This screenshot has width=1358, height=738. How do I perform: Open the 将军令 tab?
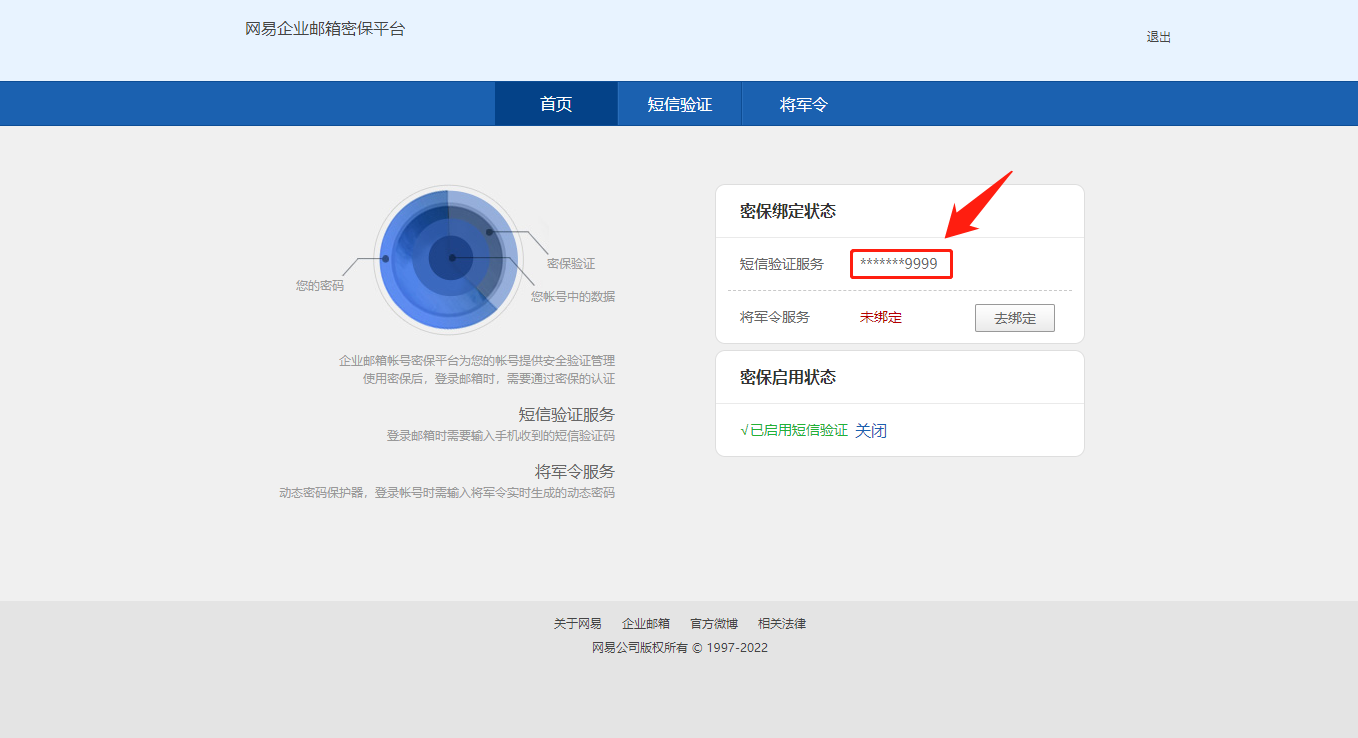click(x=804, y=104)
